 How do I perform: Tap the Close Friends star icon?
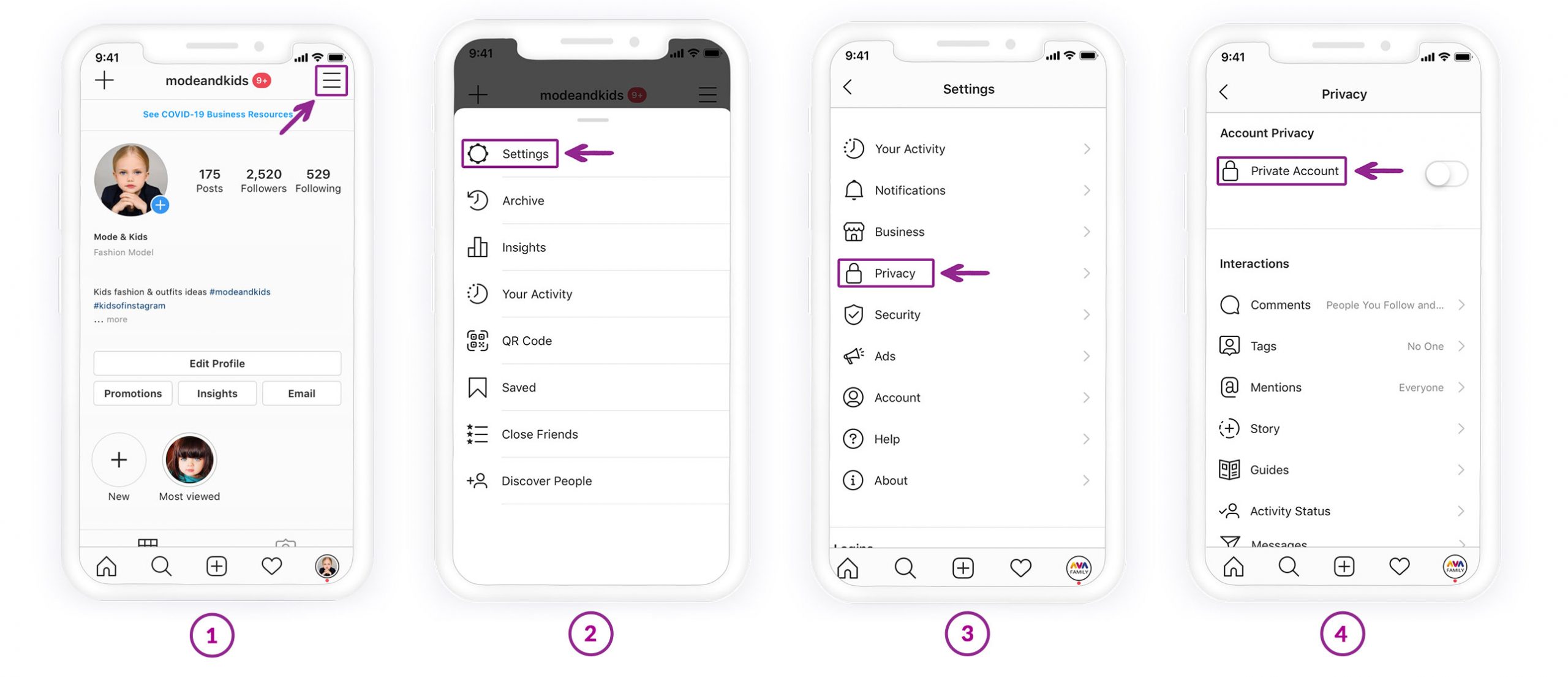click(x=477, y=434)
